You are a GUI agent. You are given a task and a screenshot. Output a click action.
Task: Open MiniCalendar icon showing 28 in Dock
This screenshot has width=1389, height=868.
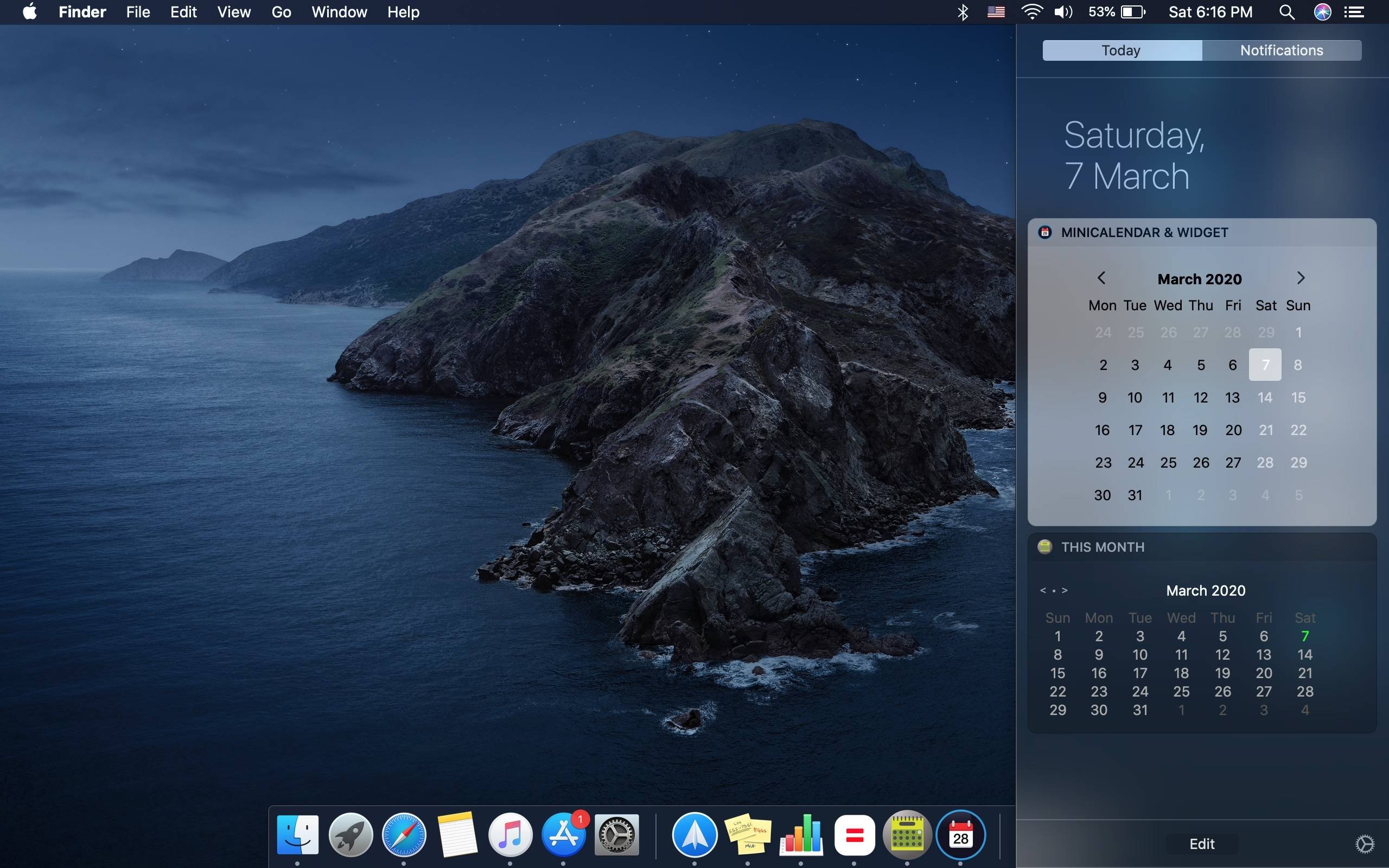click(960, 834)
